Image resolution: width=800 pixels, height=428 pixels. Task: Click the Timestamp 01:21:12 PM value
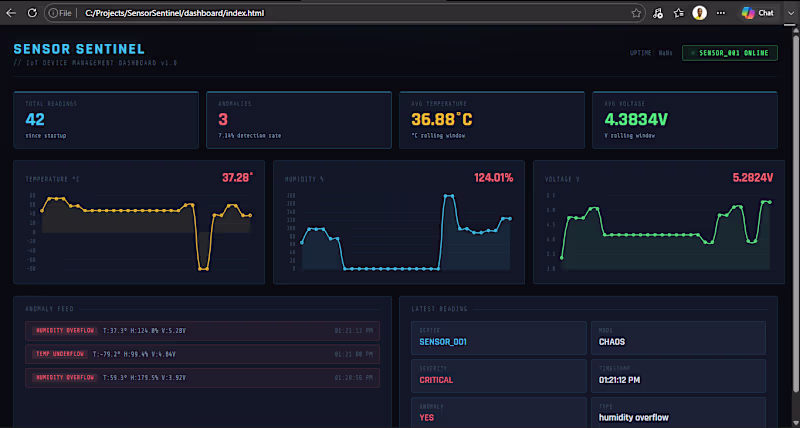(x=619, y=380)
